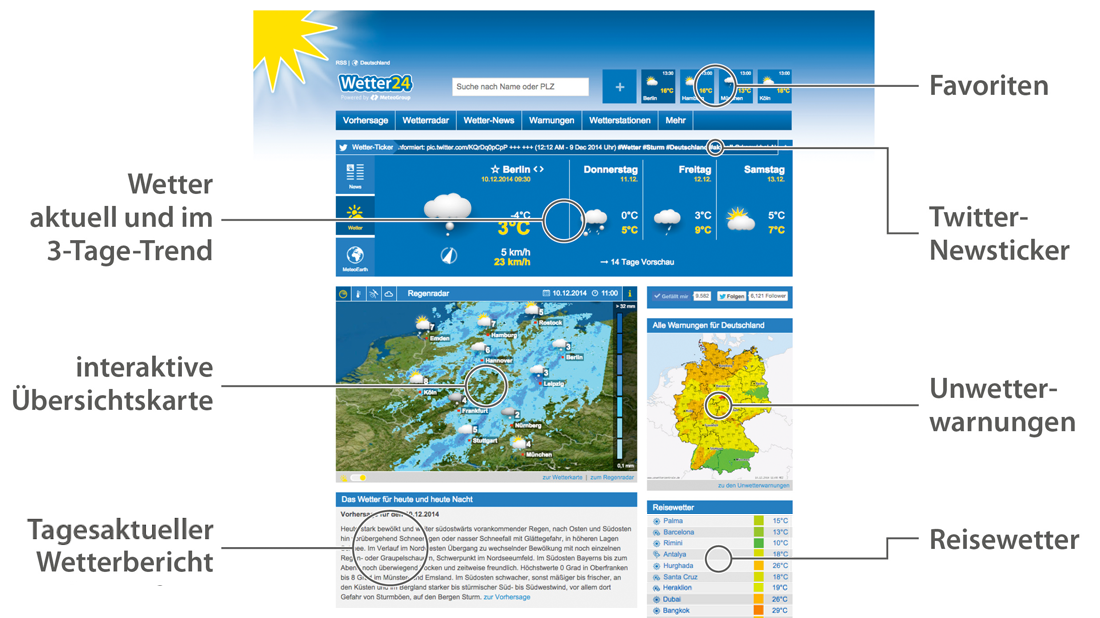Add a new favorite with the plus tile
Screen dimensions: 1100x618
pos(619,87)
